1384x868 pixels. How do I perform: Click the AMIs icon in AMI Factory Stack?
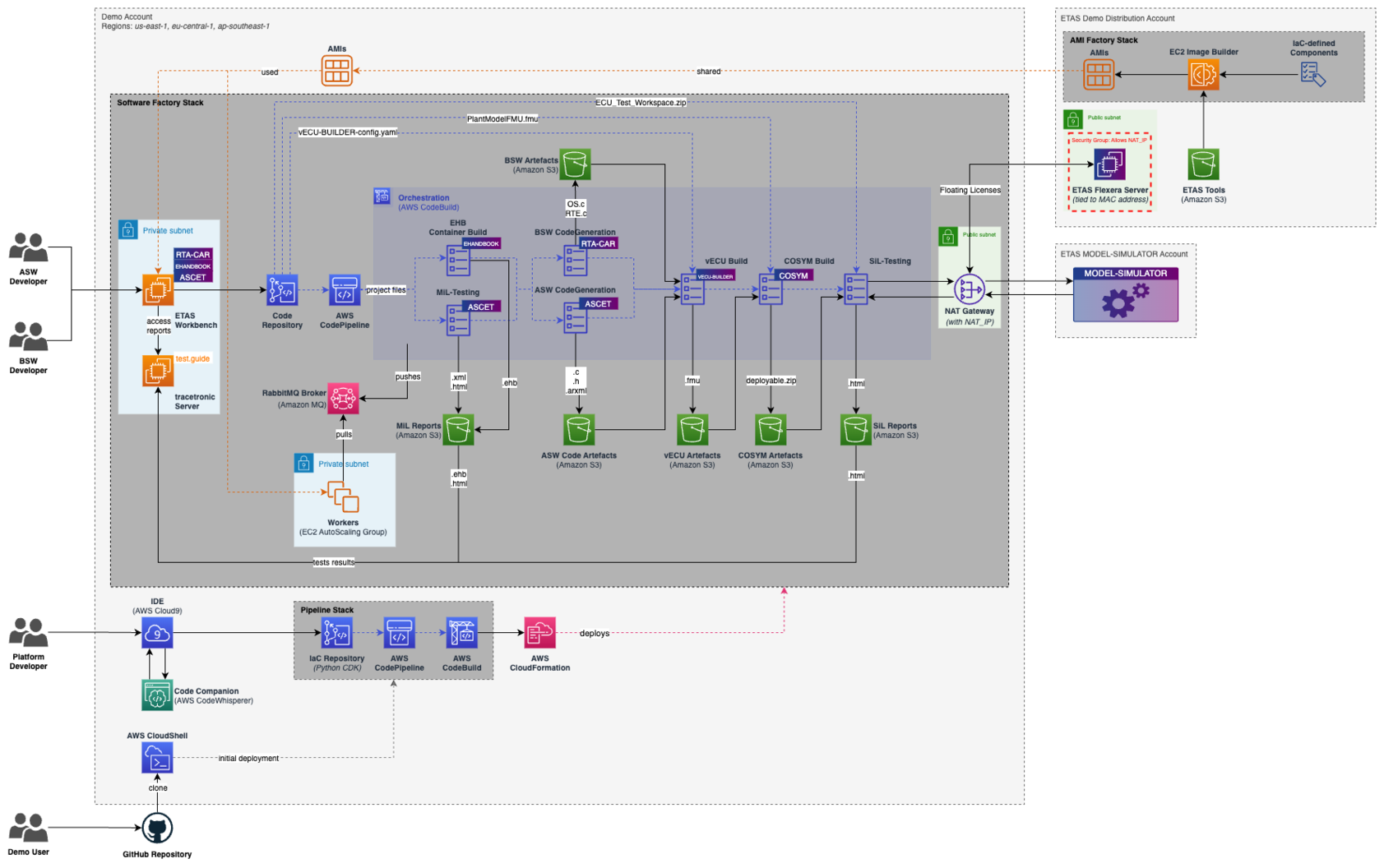click(x=1099, y=74)
